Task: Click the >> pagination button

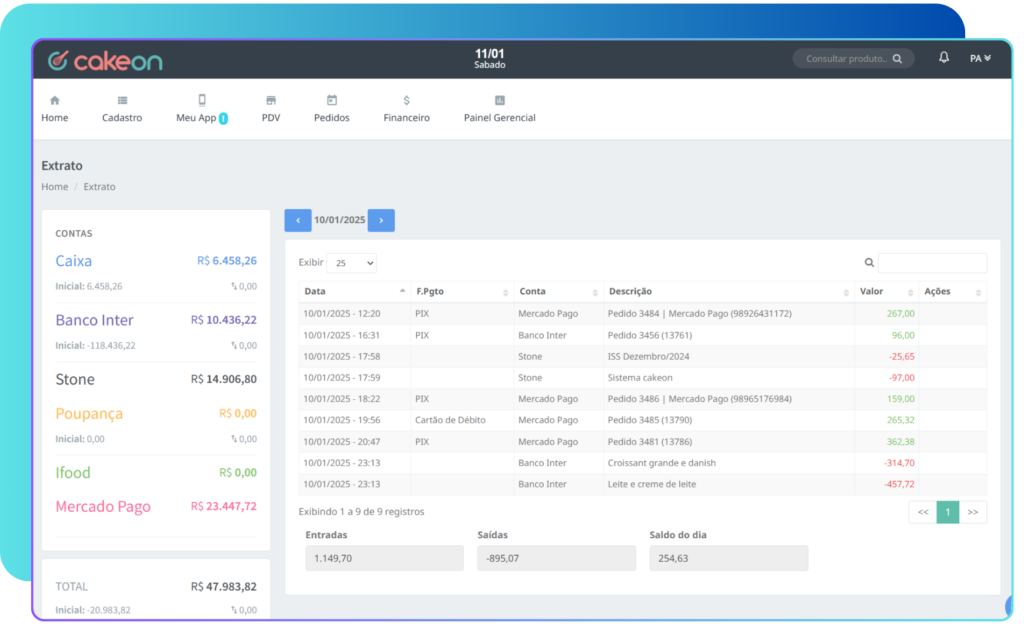Action: coord(973,513)
